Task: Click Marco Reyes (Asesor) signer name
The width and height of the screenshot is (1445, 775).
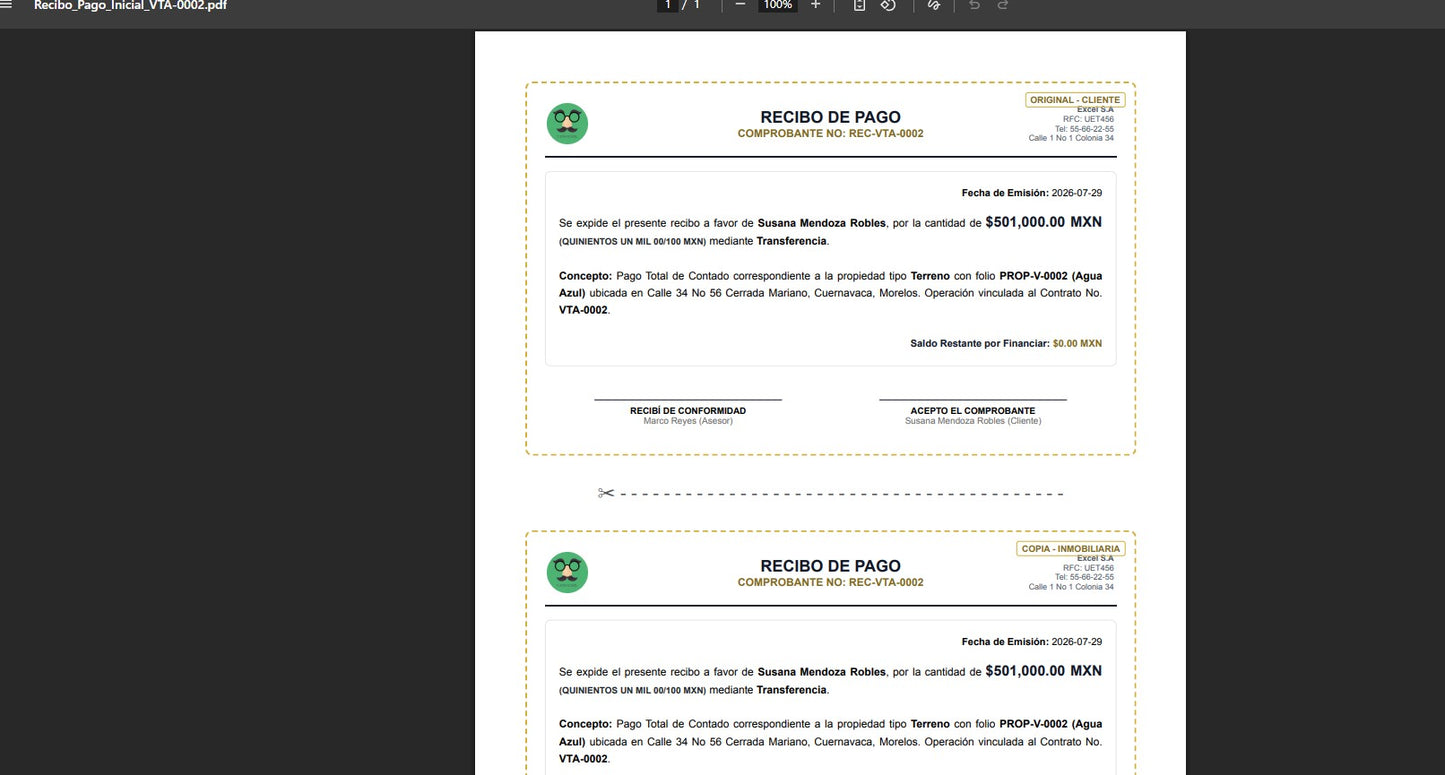Action: point(688,421)
